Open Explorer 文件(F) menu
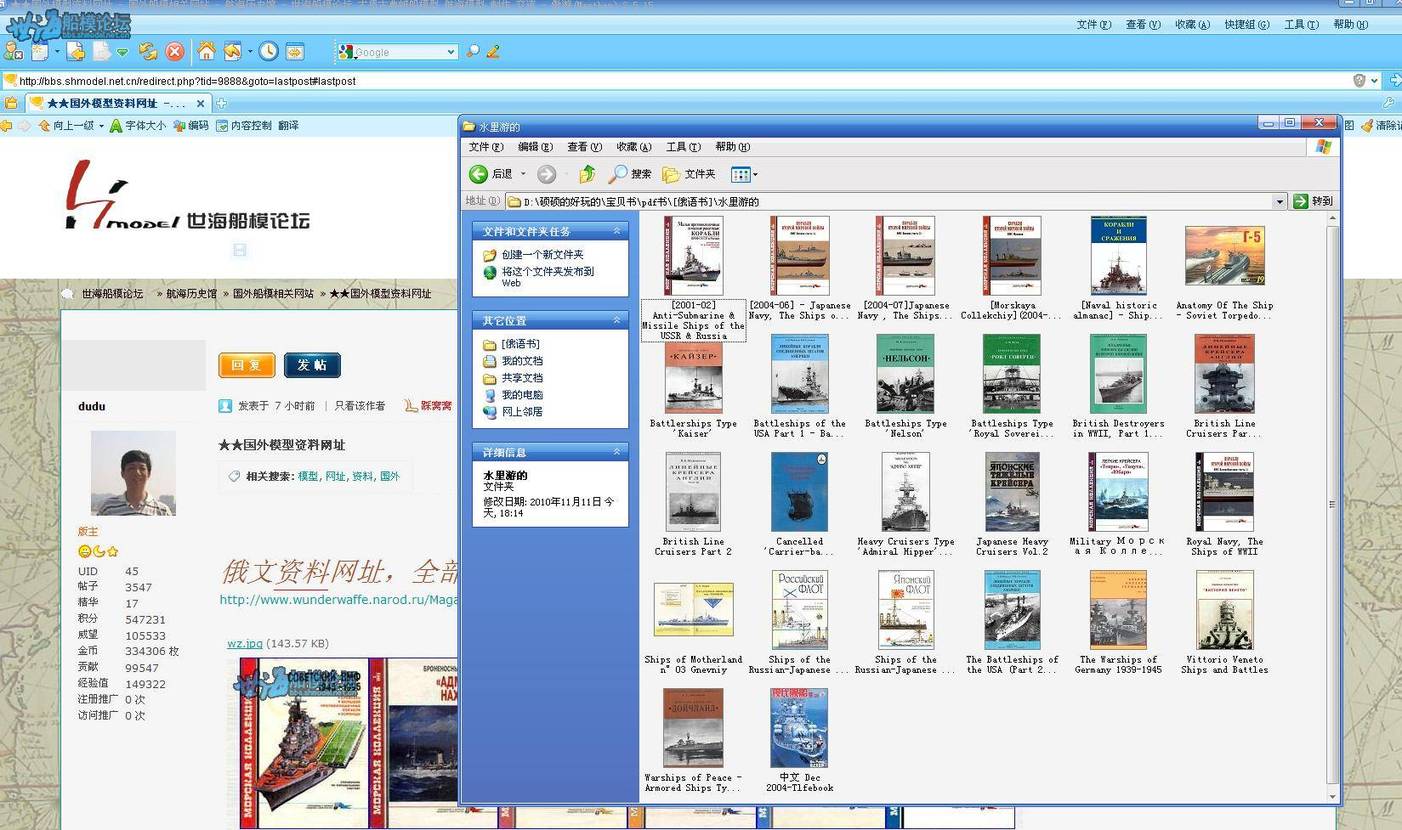The image size is (1402, 830). [486, 147]
